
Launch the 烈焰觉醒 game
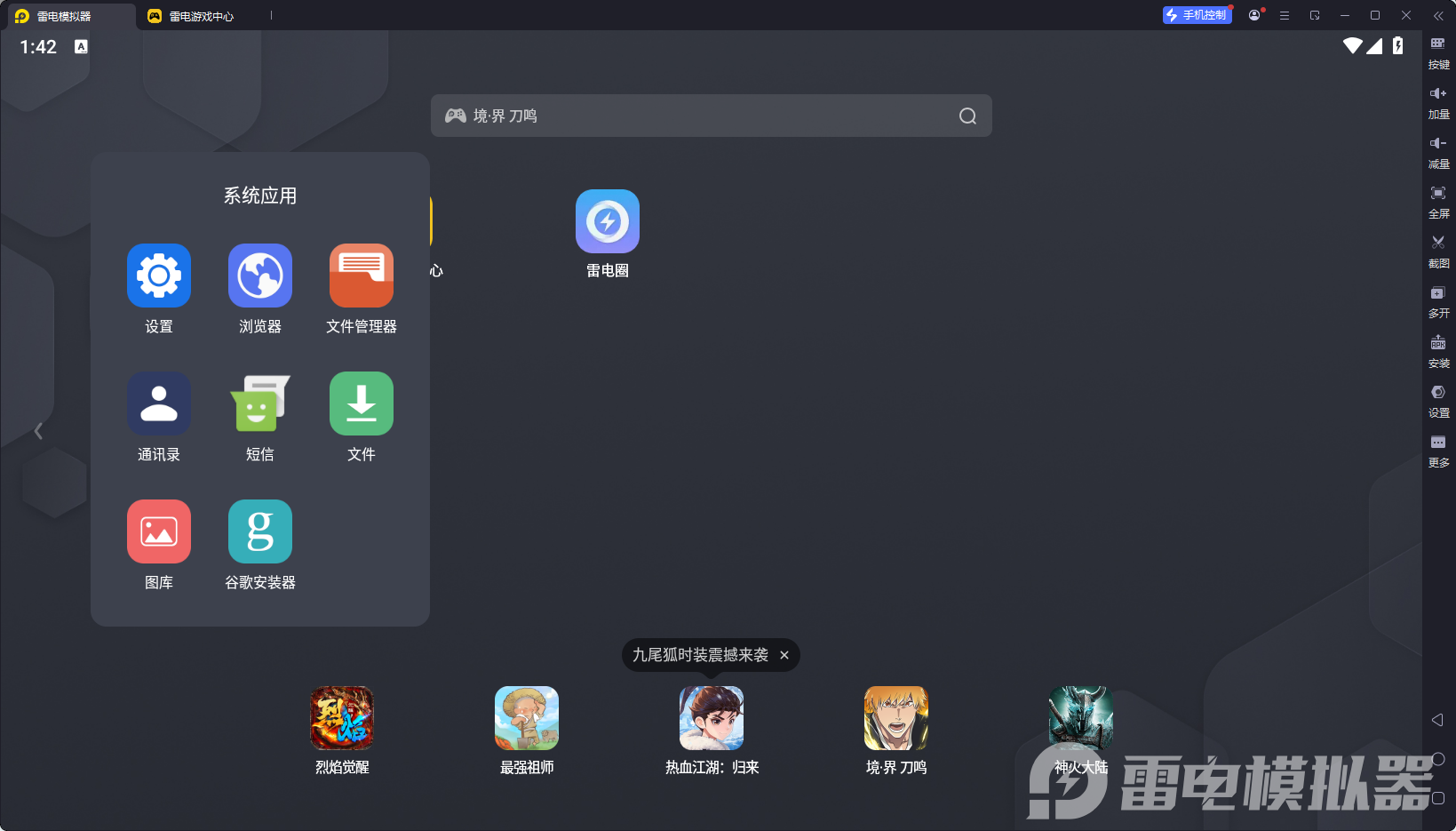pyautogui.click(x=342, y=718)
